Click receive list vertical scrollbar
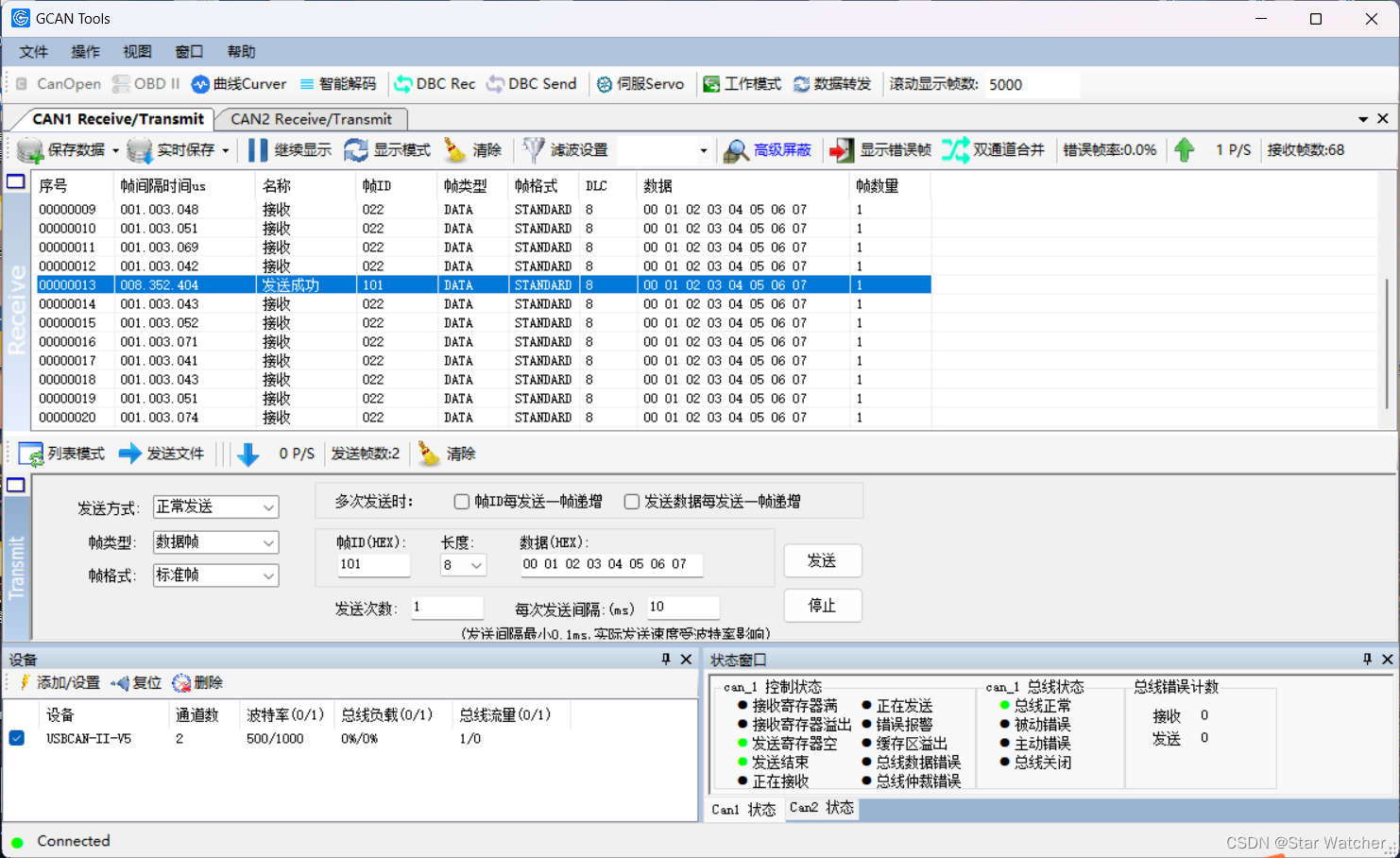 [x=1386, y=344]
